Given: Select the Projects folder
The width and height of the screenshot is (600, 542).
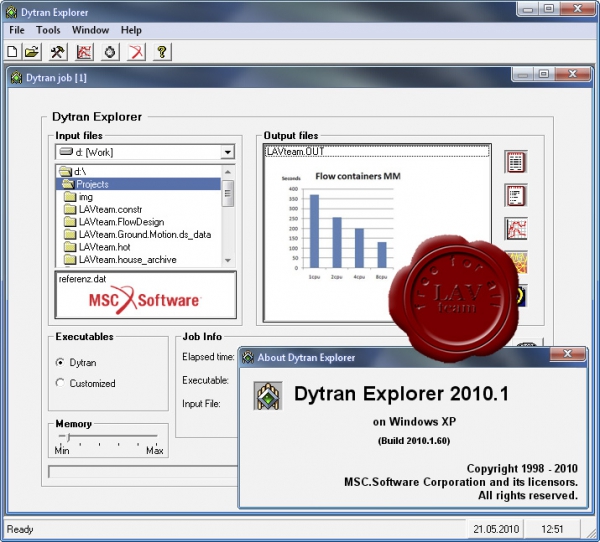Looking at the screenshot, I should pos(138,184).
